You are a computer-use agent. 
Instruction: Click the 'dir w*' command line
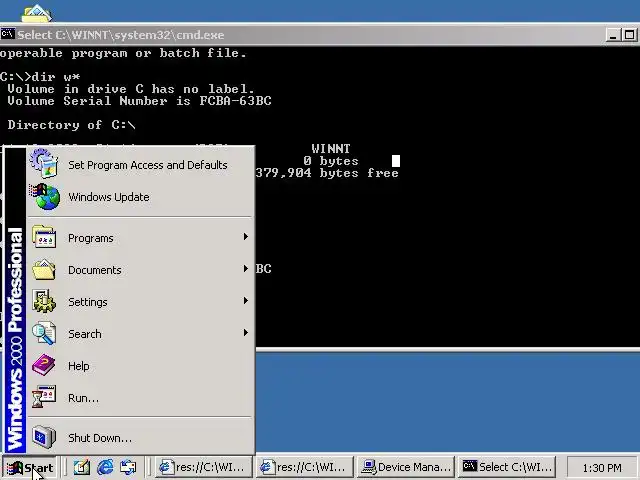coord(40,77)
